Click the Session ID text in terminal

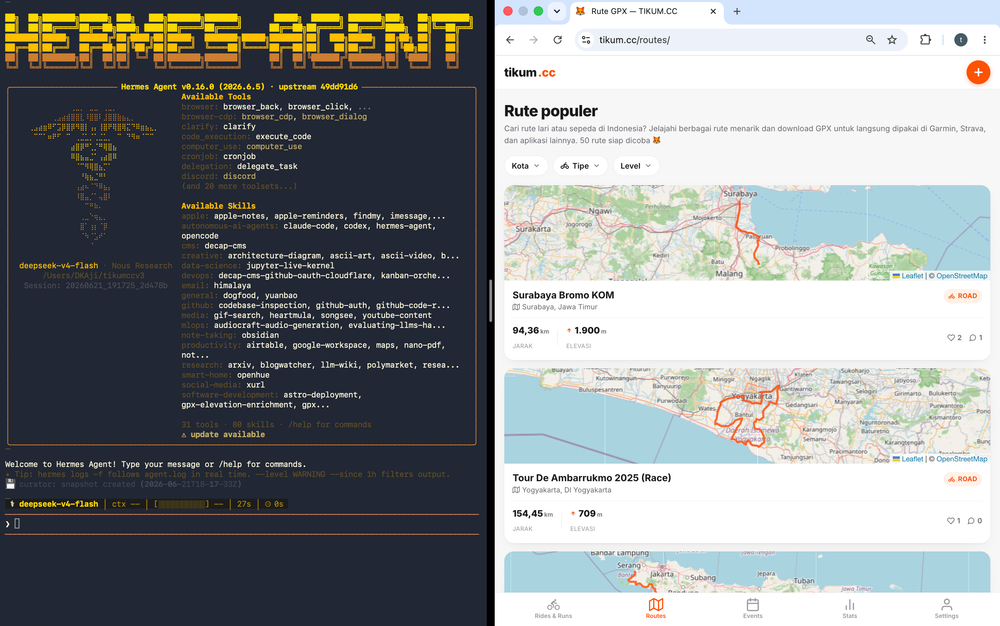point(96,286)
